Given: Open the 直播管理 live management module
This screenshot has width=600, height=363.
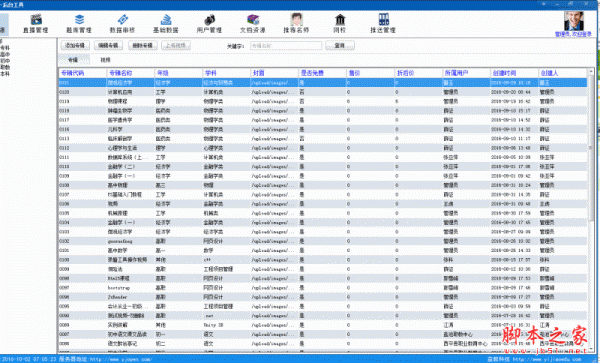Looking at the screenshot, I should (x=36, y=24).
